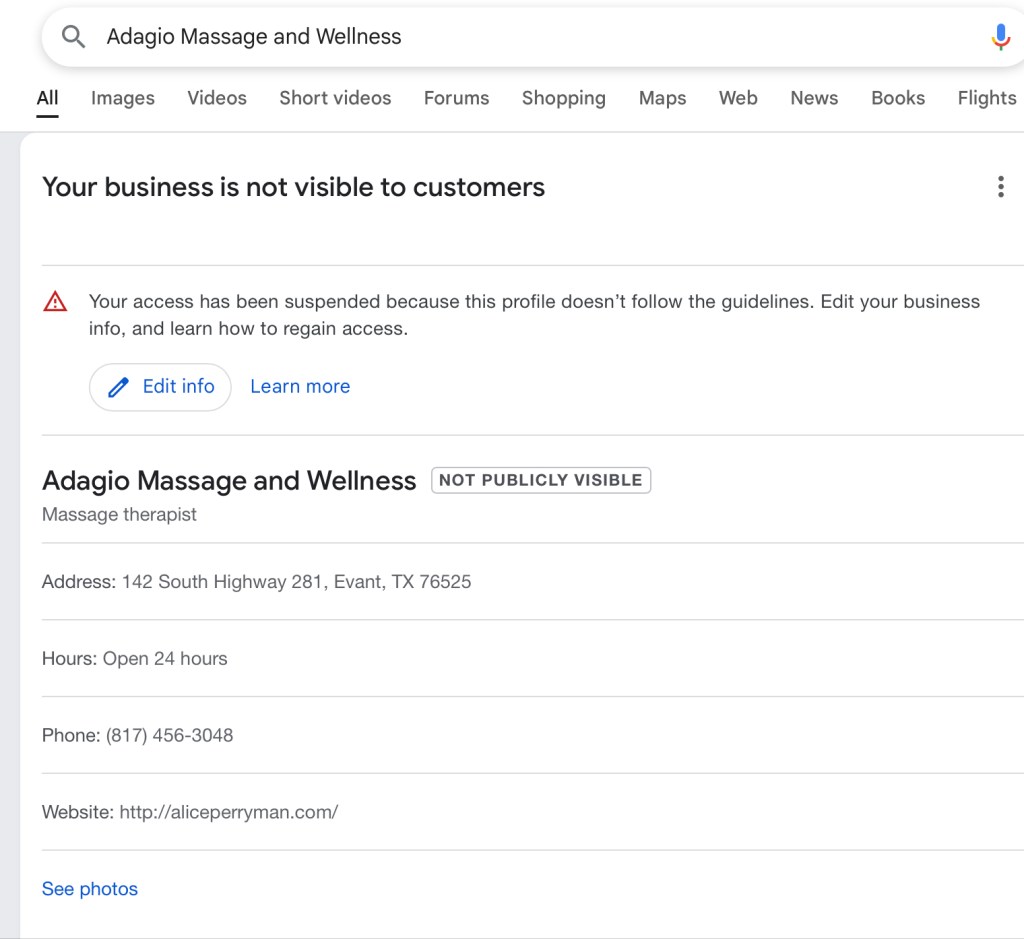Screen dimensions: 1024x939
Task: Go to the Short videos tab
Action: 335,98
